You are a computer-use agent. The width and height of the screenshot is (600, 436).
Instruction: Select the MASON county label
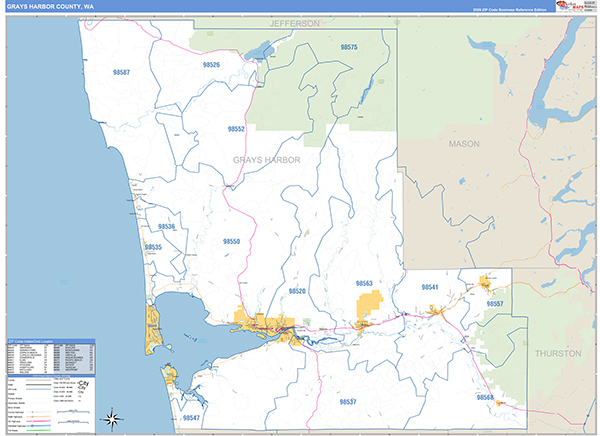(x=464, y=144)
